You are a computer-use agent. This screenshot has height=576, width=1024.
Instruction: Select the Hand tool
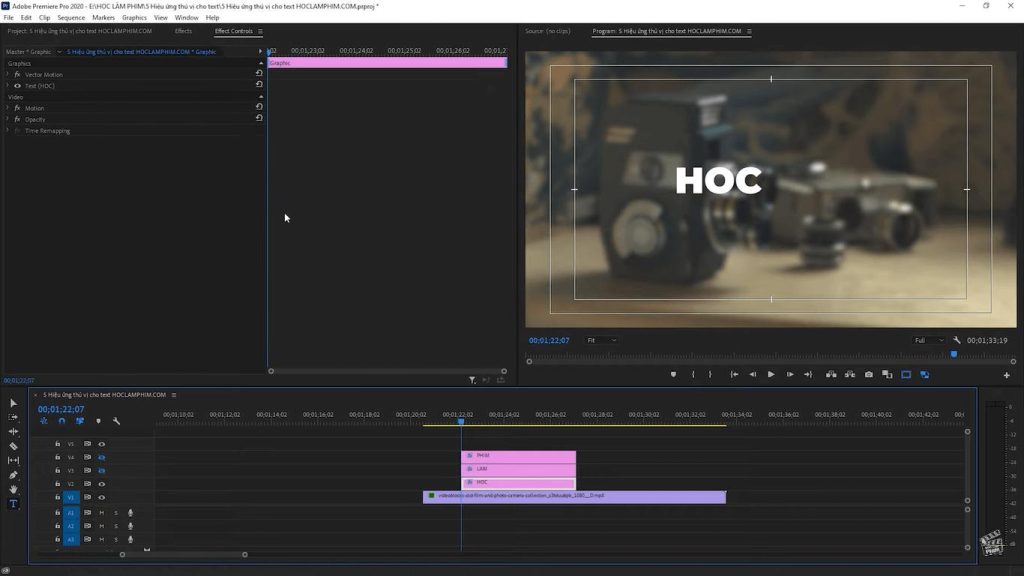click(x=13, y=490)
